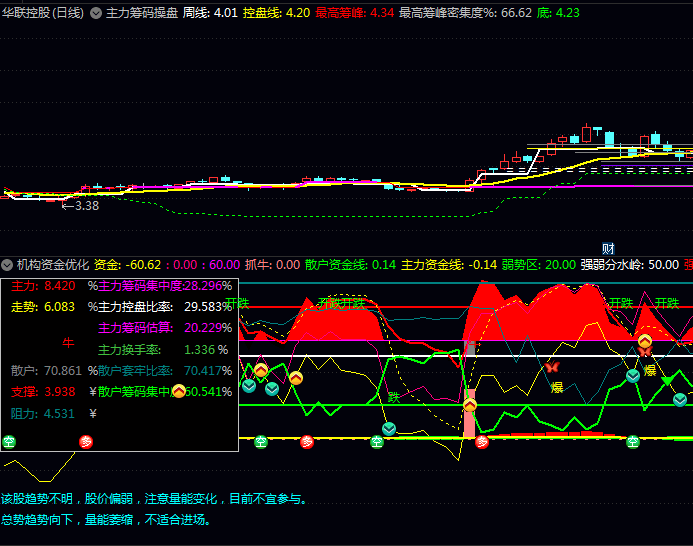Click teal down-arrow icon beside the 跌 label
693x546 pixels.
click(389, 429)
